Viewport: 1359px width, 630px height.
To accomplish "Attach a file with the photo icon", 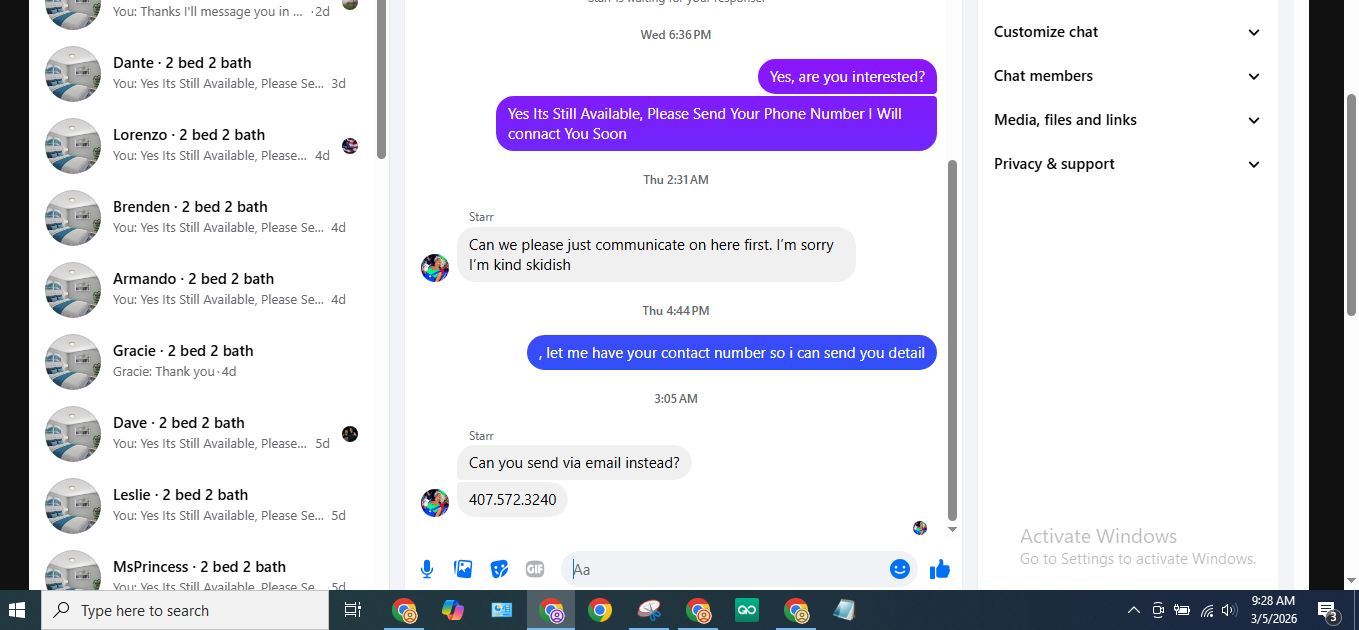I will (463, 569).
